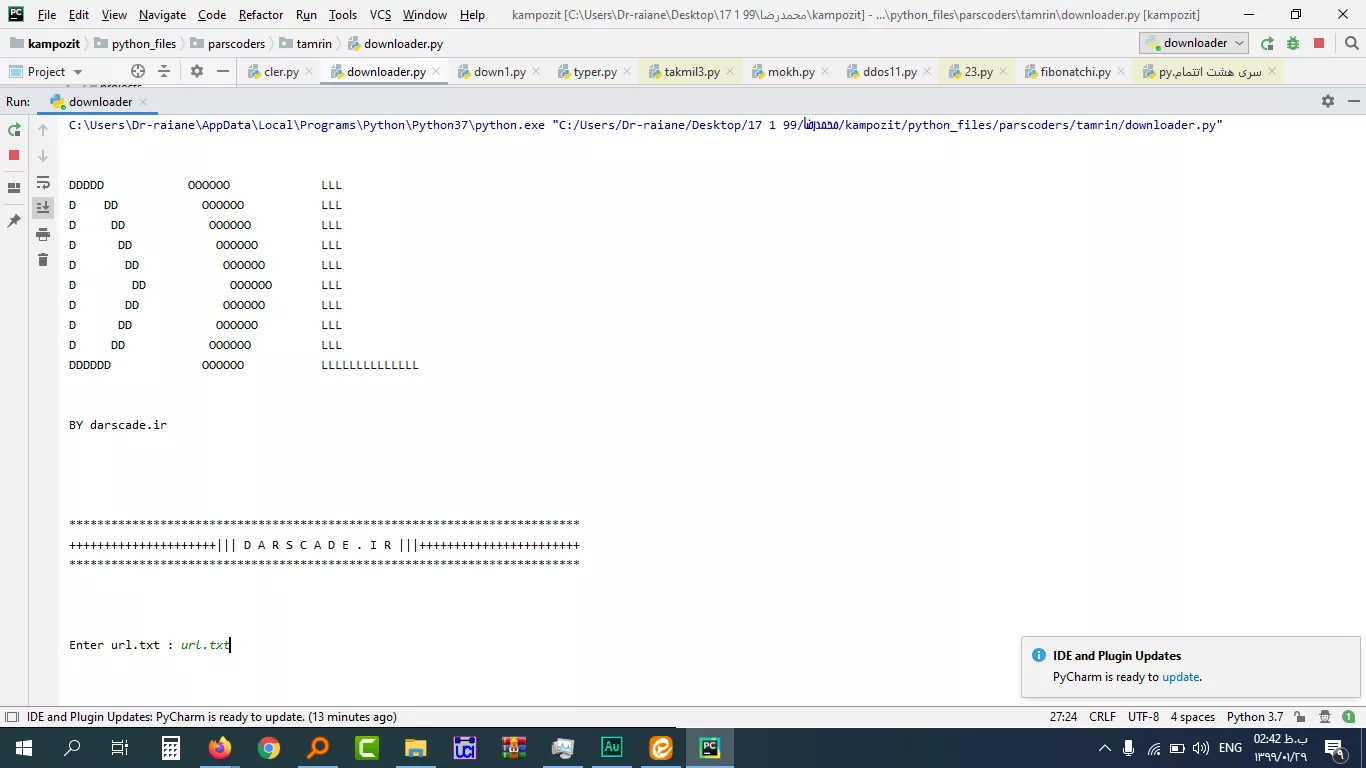Click the Print icon in Run console

[x=43, y=234]
